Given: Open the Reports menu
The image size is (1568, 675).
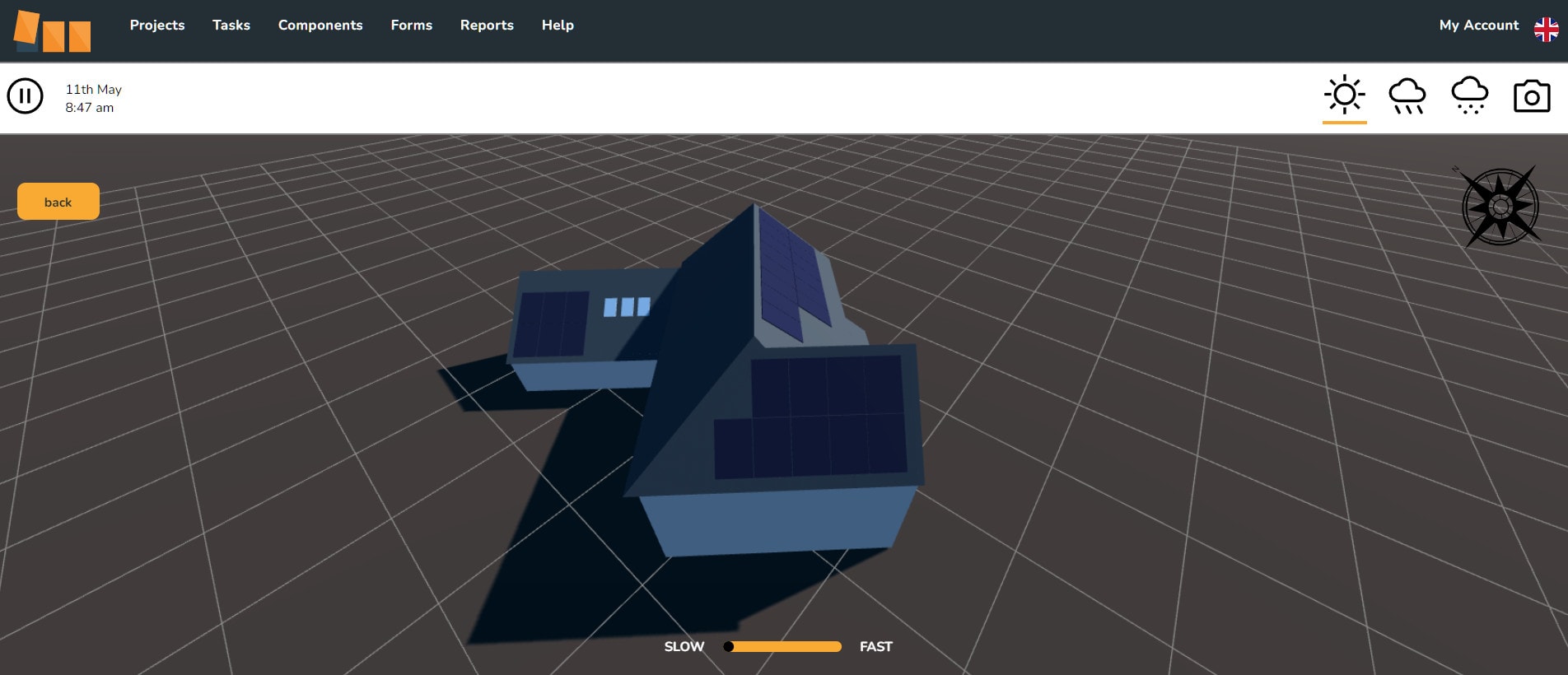Looking at the screenshot, I should (487, 26).
